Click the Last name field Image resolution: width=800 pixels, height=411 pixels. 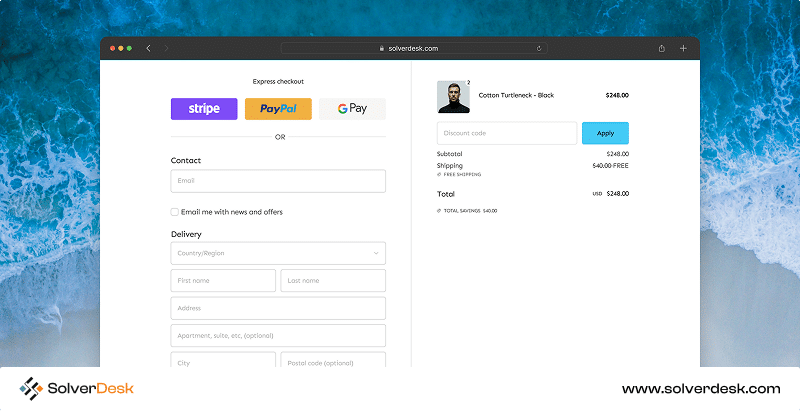[333, 280]
